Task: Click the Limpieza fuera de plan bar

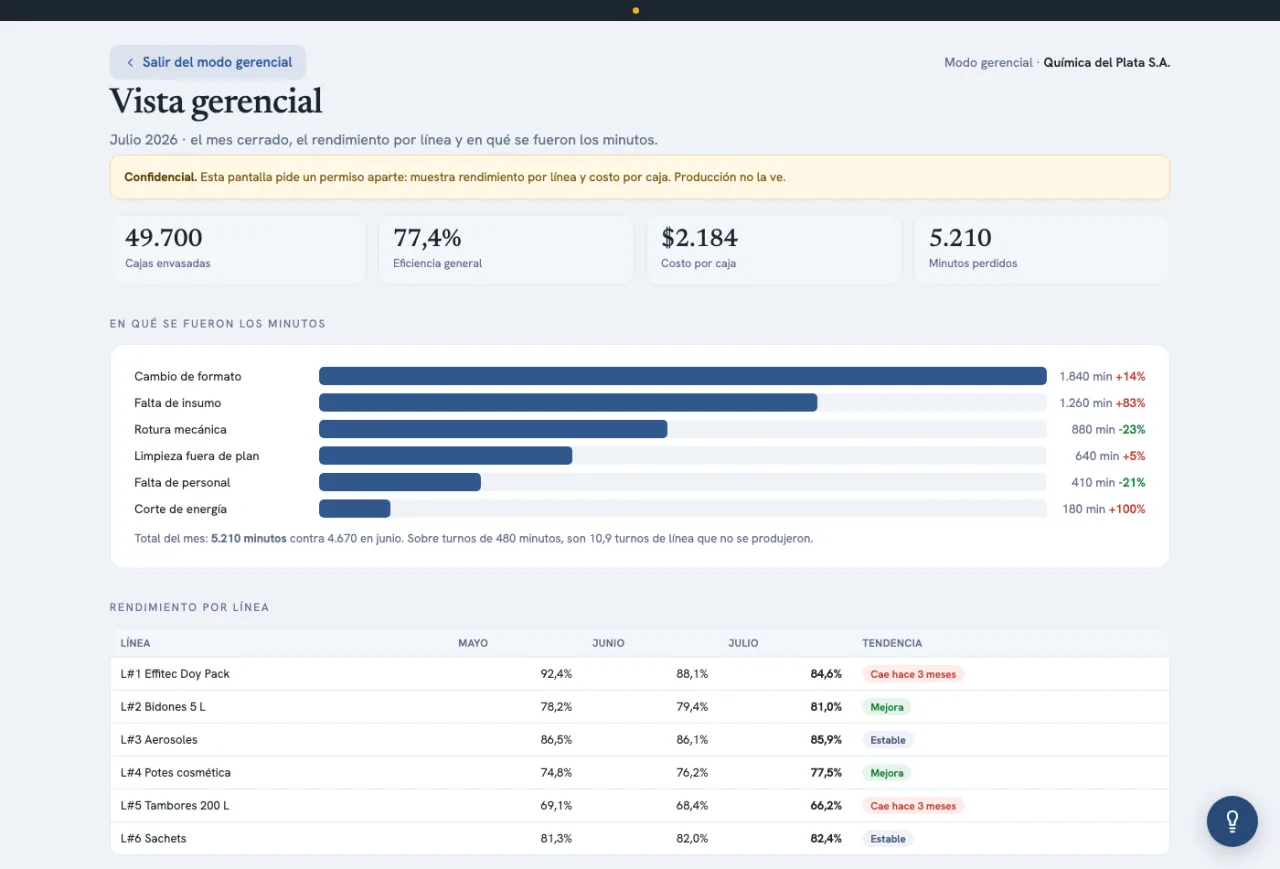Action: point(445,456)
